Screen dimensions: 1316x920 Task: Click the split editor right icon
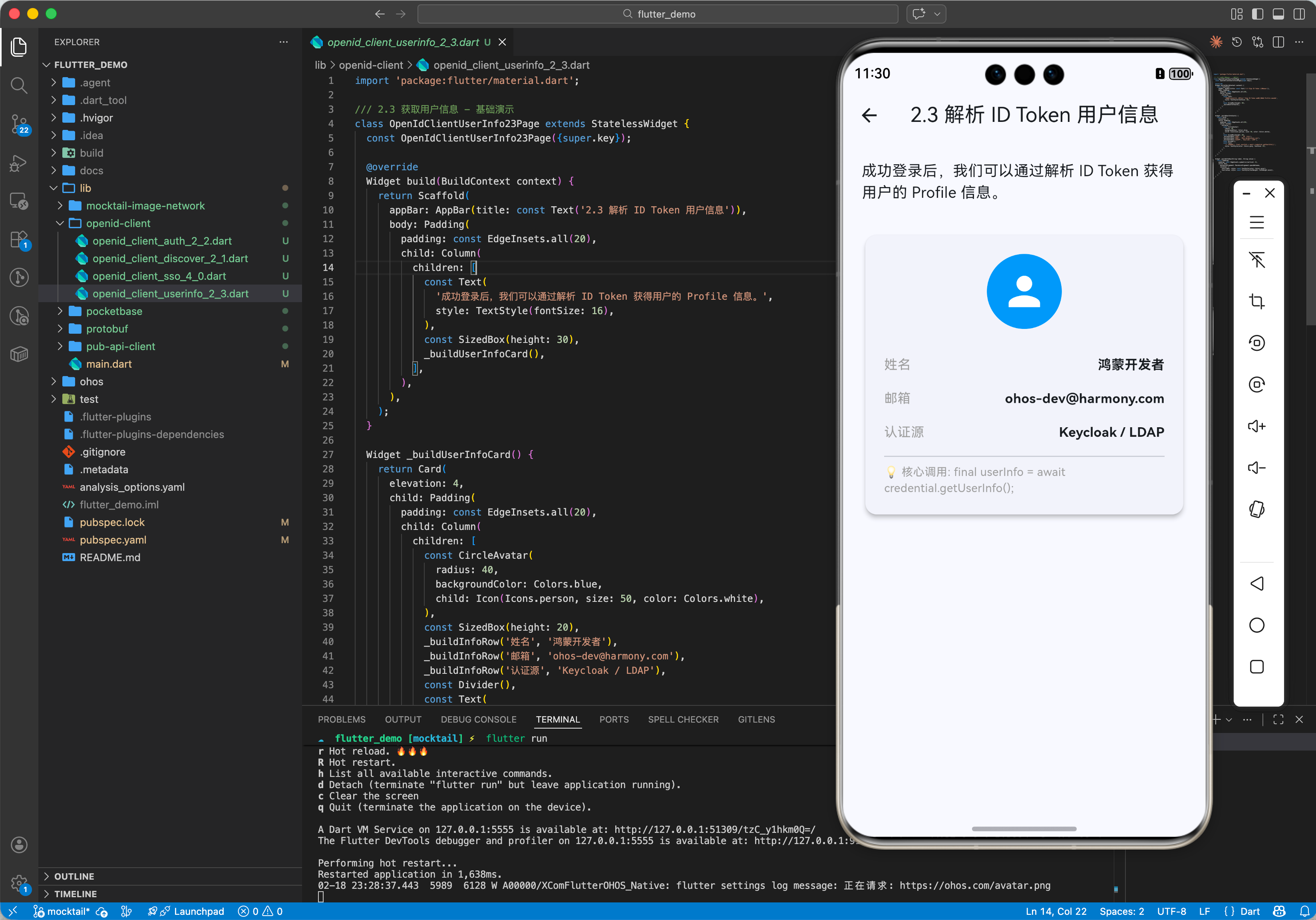[1278, 42]
